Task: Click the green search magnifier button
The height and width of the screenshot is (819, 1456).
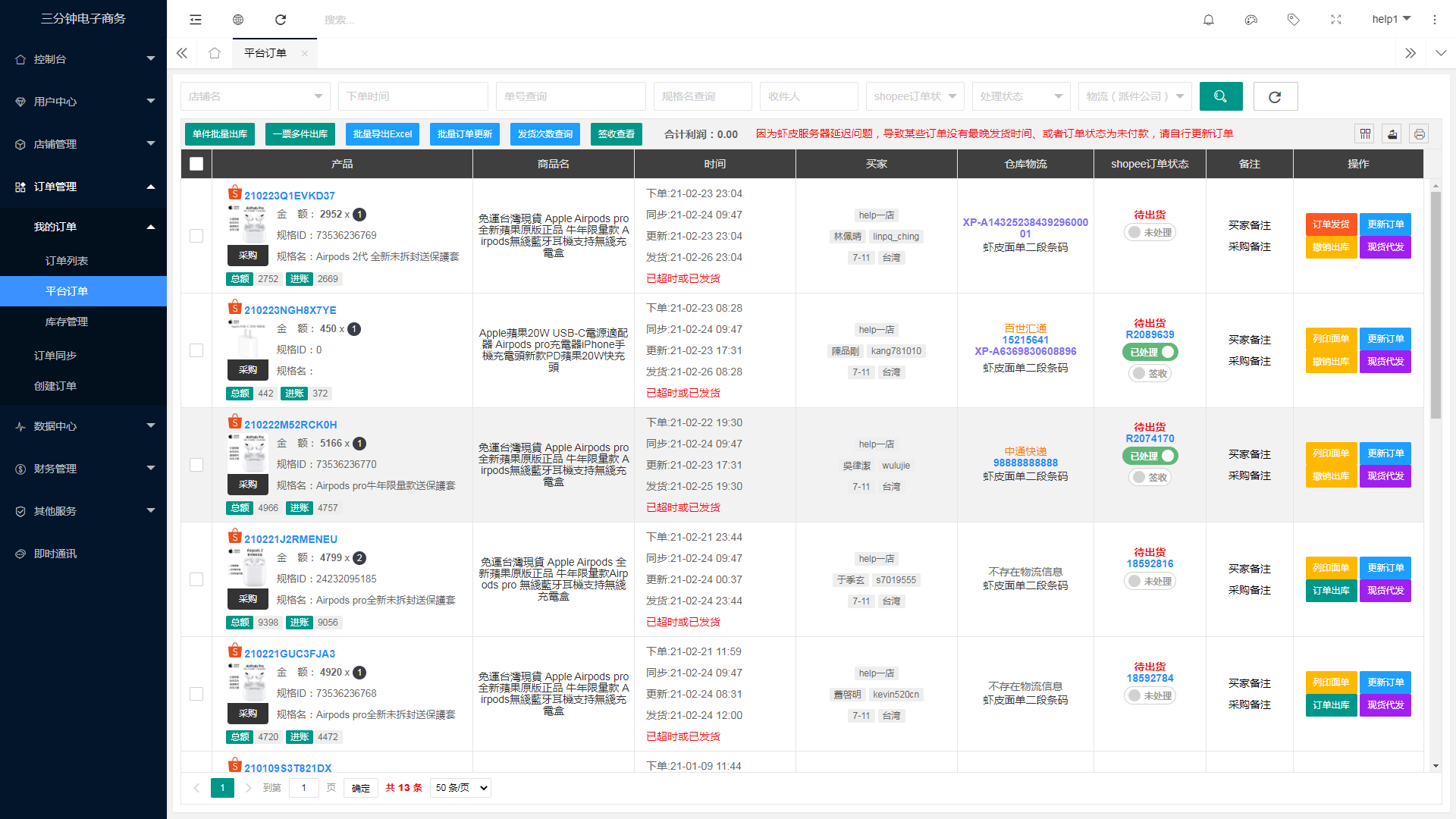Action: coord(1221,96)
